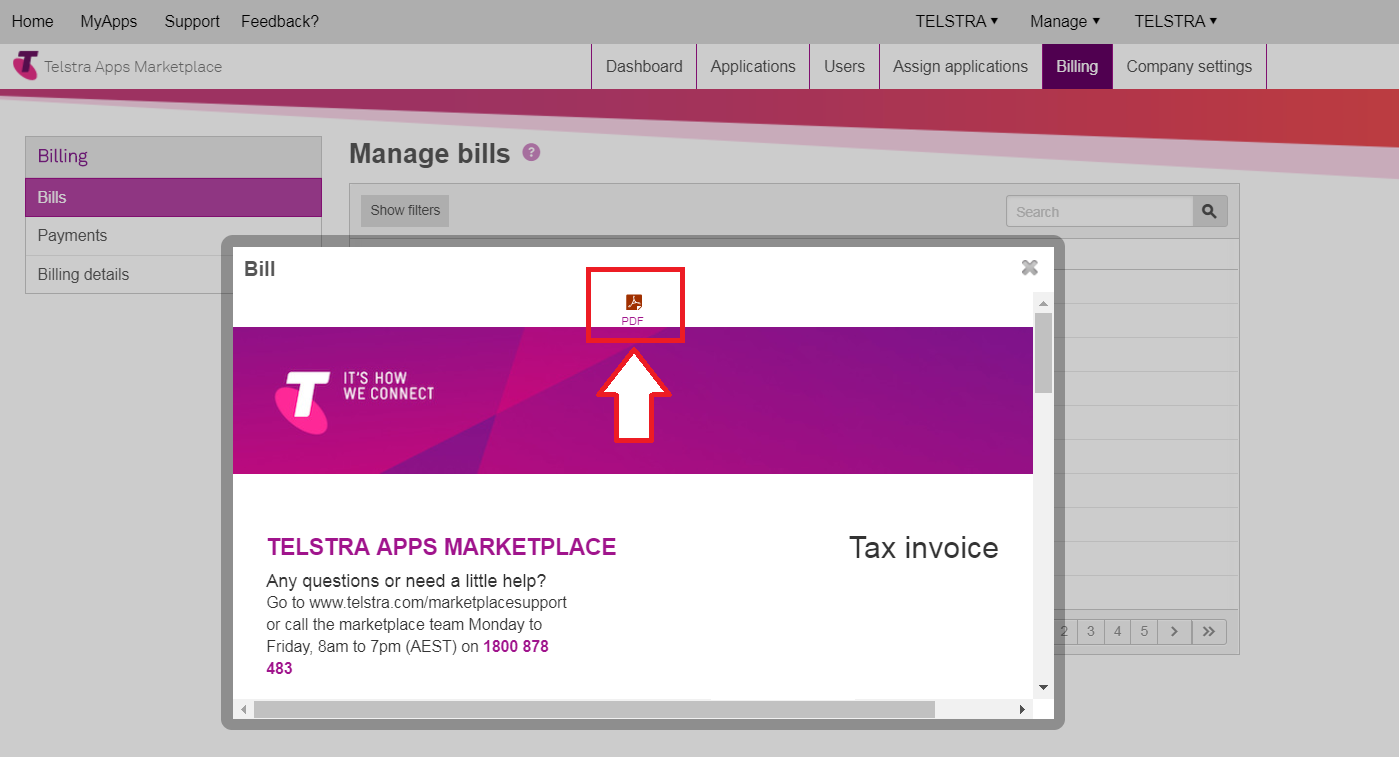This screenshot has width=1399, height=757.
Task: Open the Manage dropdown menu
Action: point(1064,21)
